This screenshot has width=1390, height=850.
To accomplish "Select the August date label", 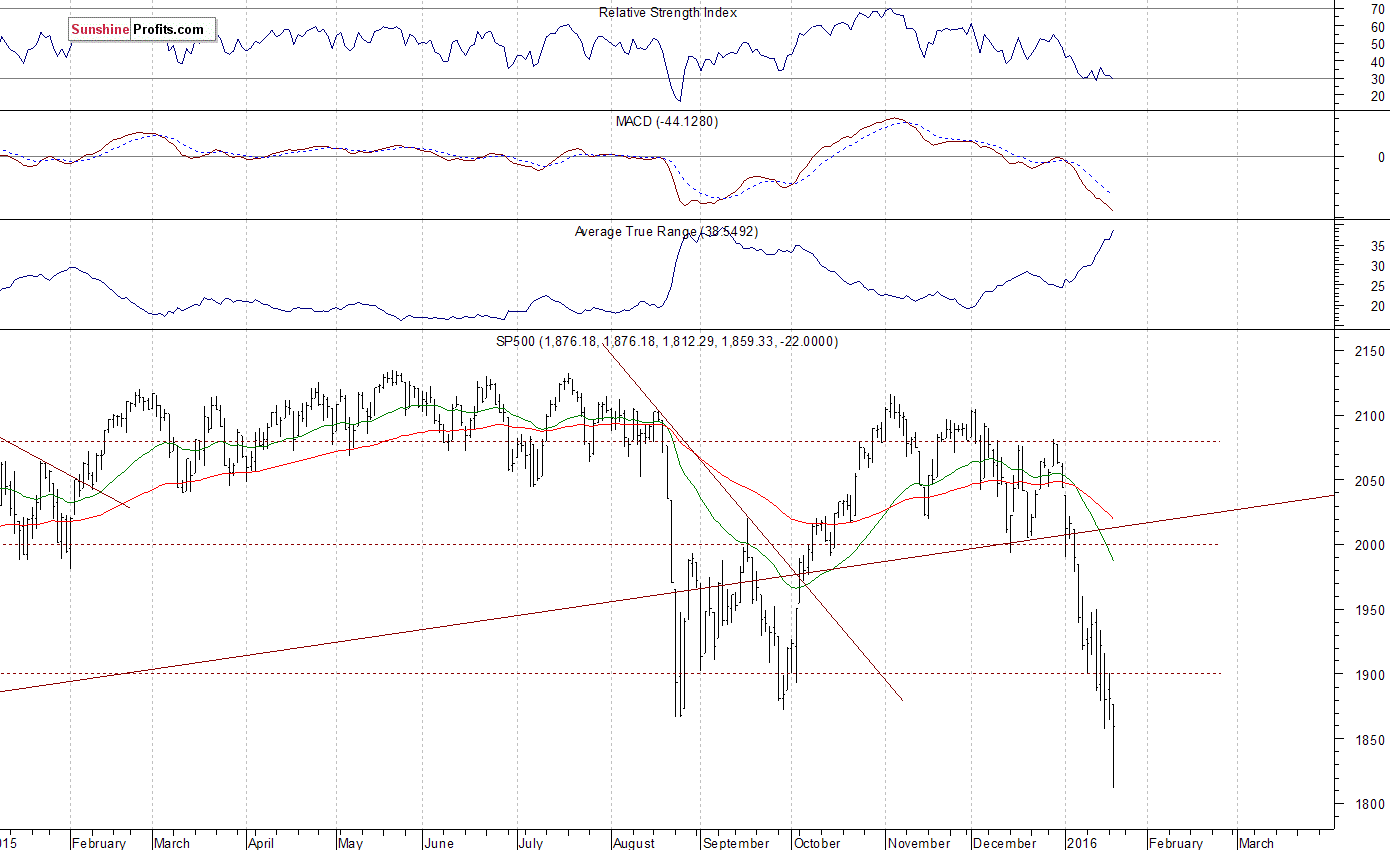I will click(633, 843).
